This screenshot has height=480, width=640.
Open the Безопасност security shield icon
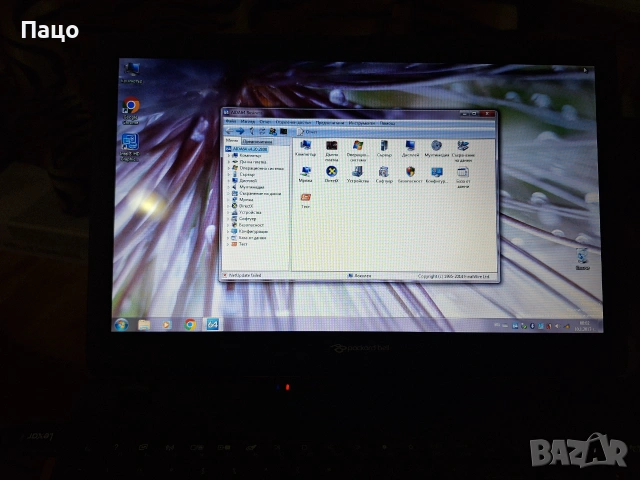tap(410, 174)
